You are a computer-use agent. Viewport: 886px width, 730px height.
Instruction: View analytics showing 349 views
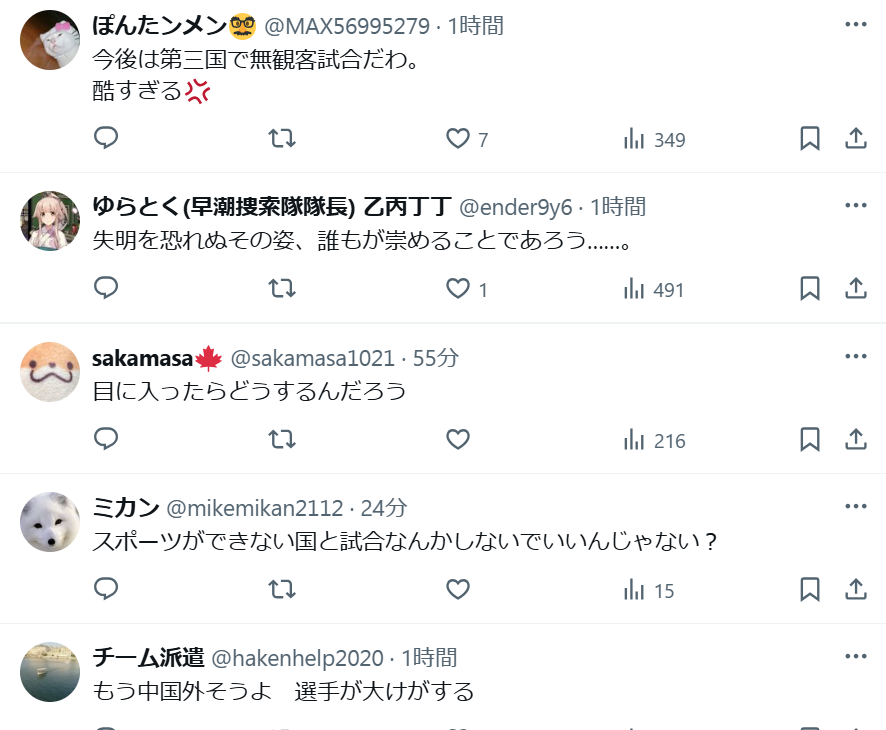tap(654, 140)
